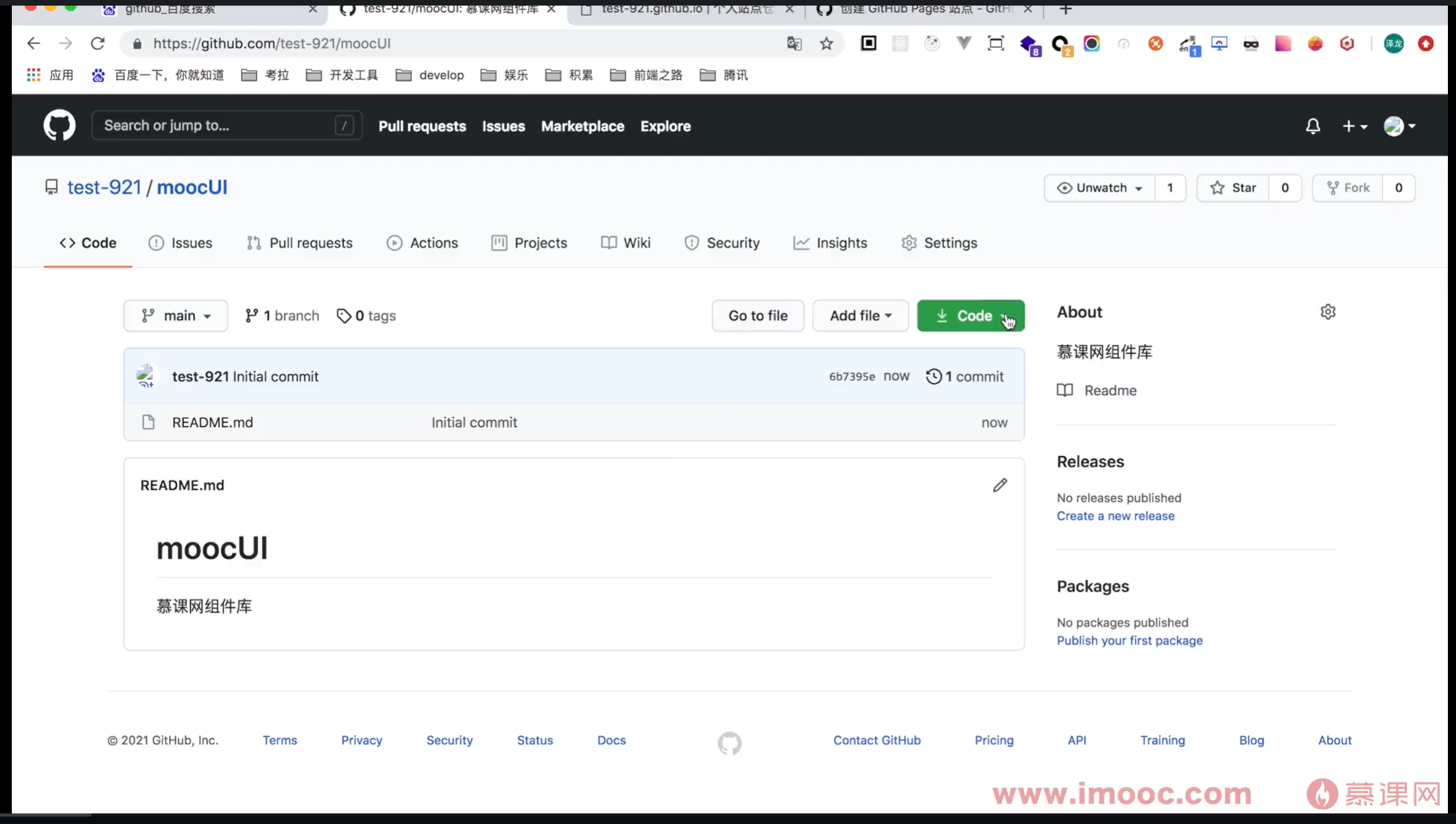Open the notifications bell
The height and width of the screenshot is (824, 1456).
[1312, 126]
